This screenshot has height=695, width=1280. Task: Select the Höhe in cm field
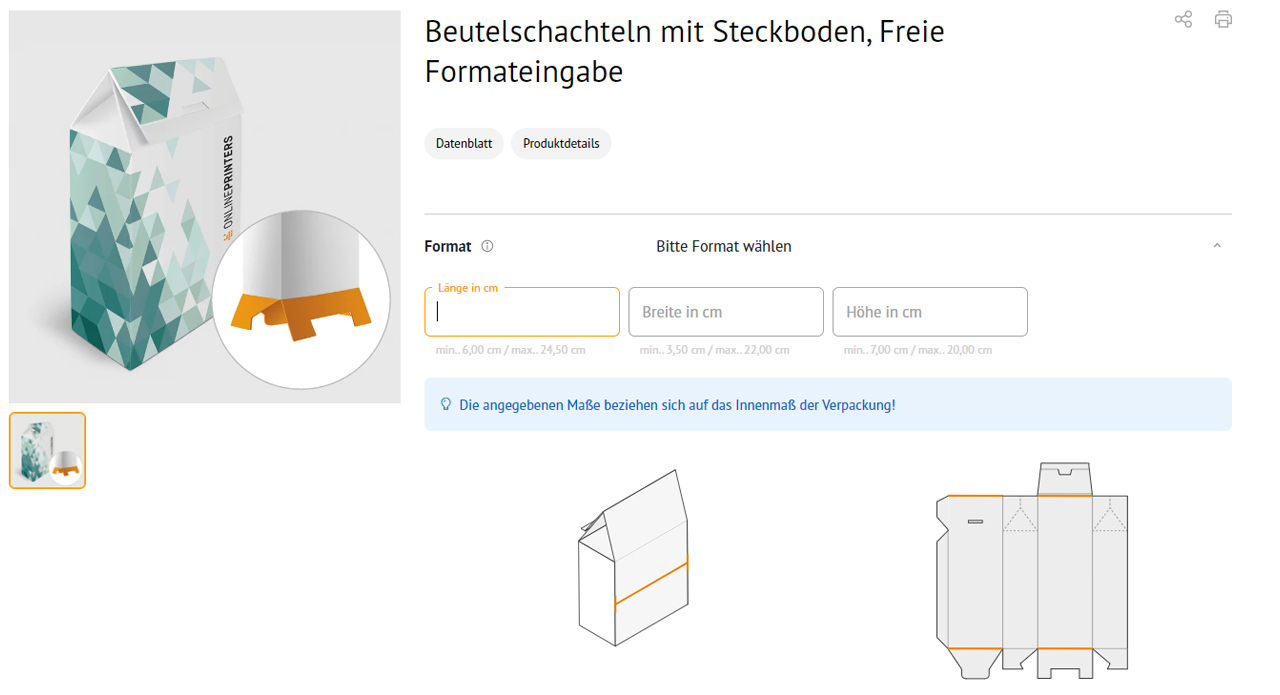(x=930, y=312)
